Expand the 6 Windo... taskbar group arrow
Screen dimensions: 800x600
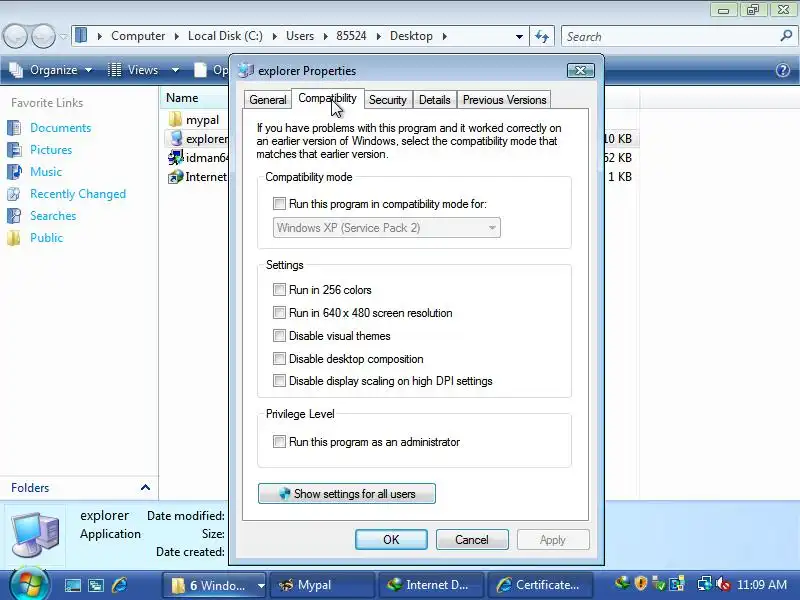tap(261, 586)
